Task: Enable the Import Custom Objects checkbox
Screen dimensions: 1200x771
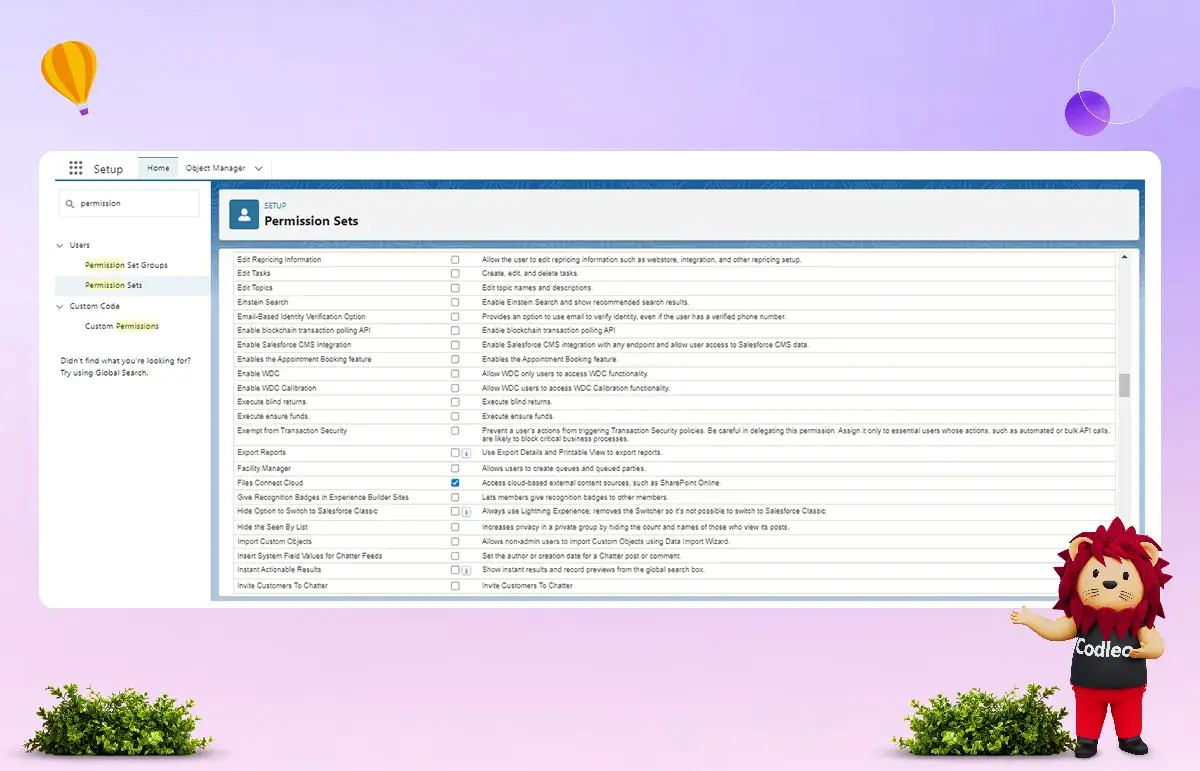Action: 455,541
